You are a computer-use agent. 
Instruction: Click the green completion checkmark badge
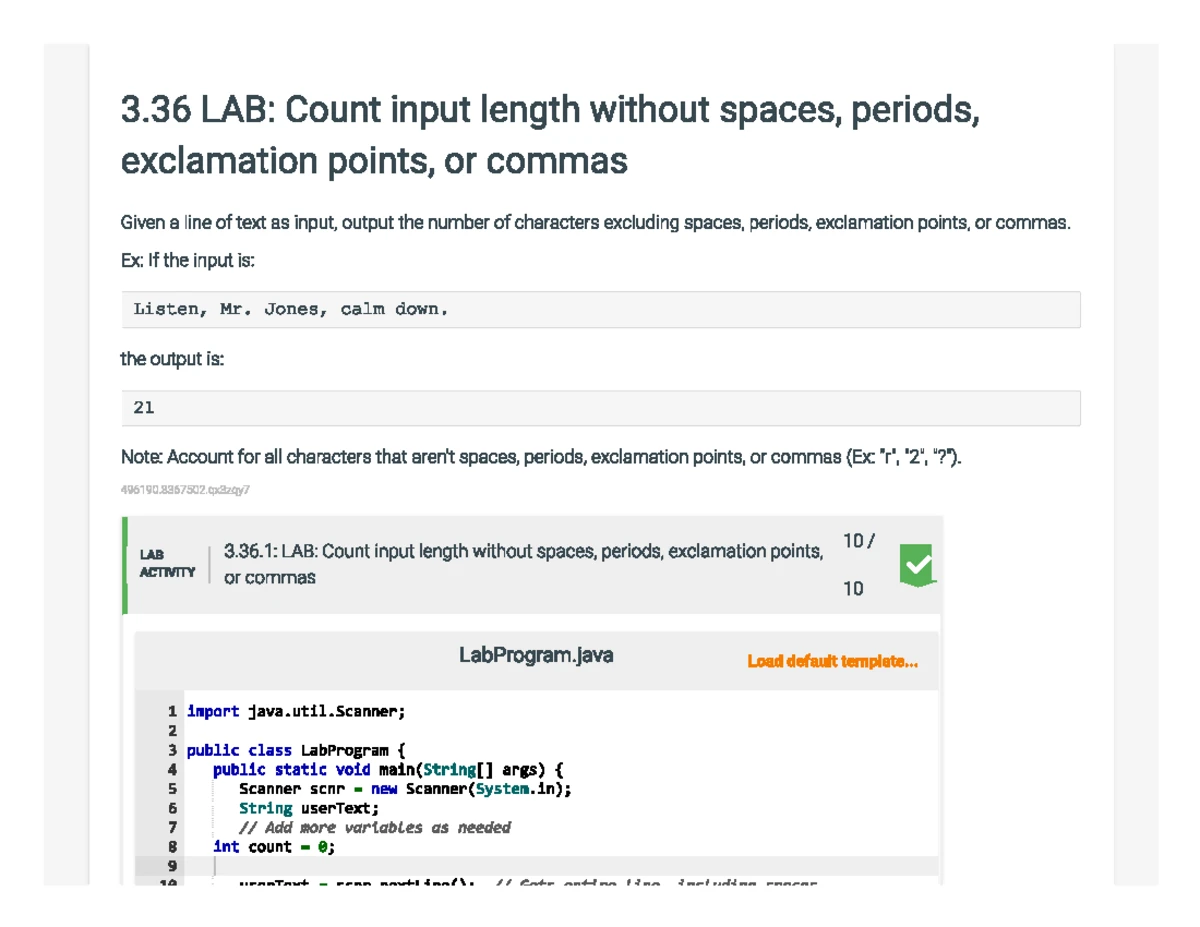(917, 566)
